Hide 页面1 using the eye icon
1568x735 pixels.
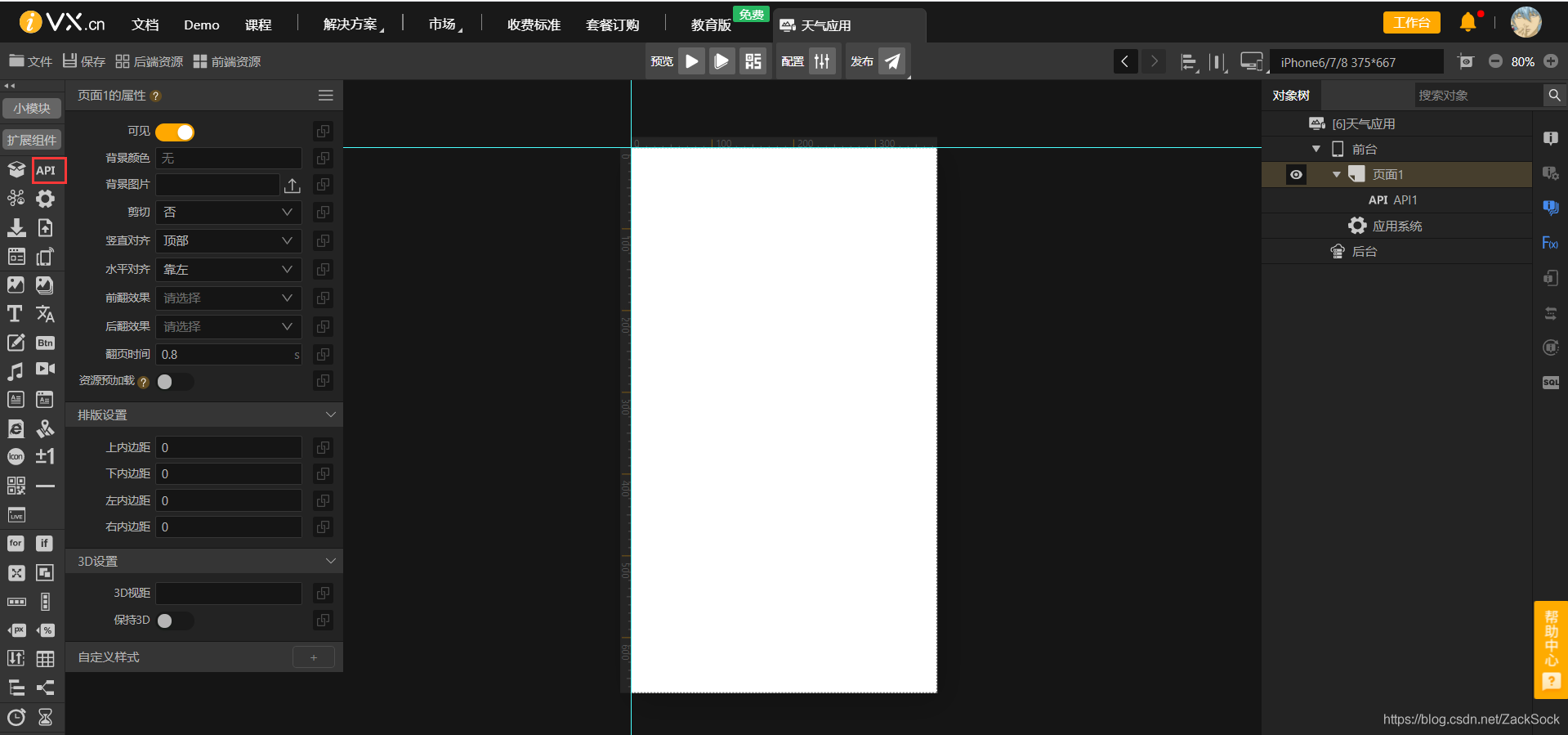pos(1296,175)
